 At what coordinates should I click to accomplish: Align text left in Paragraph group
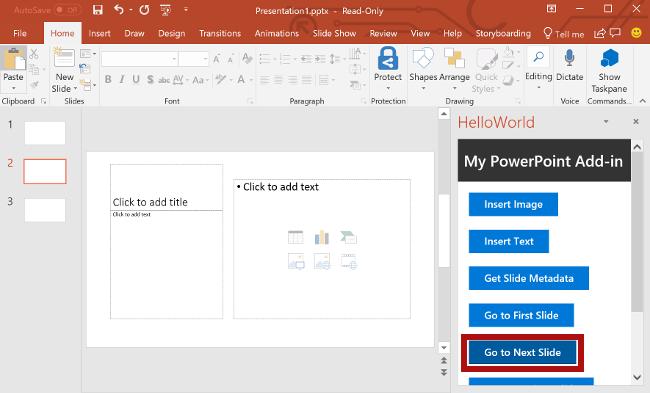tap(264, 80)
